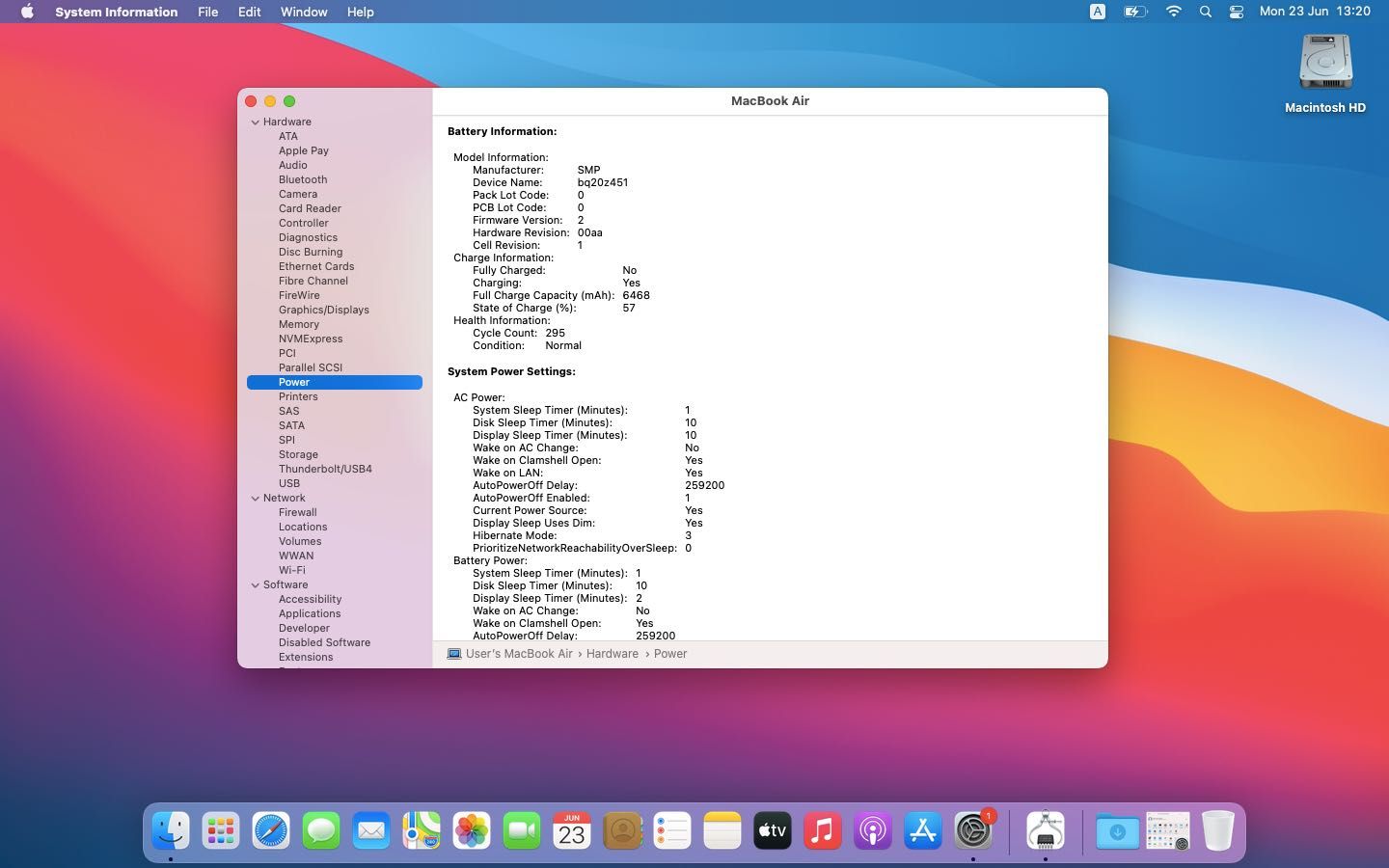The width and height of the screenshot is (1389, 868).
Task: Open the Edit menu
Action: tap(249, 12)
